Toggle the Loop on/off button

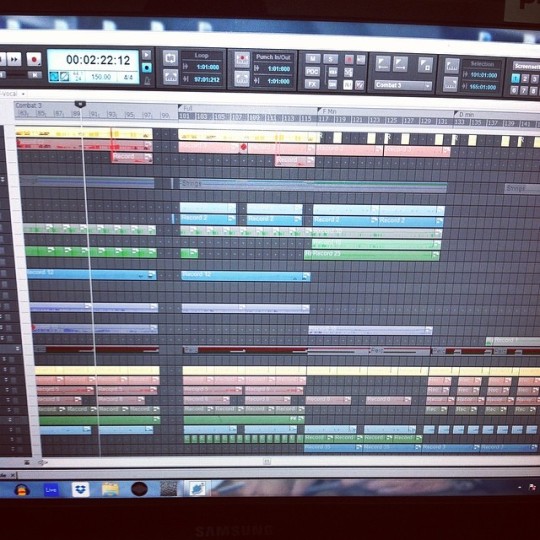click(x=171, y=58)
